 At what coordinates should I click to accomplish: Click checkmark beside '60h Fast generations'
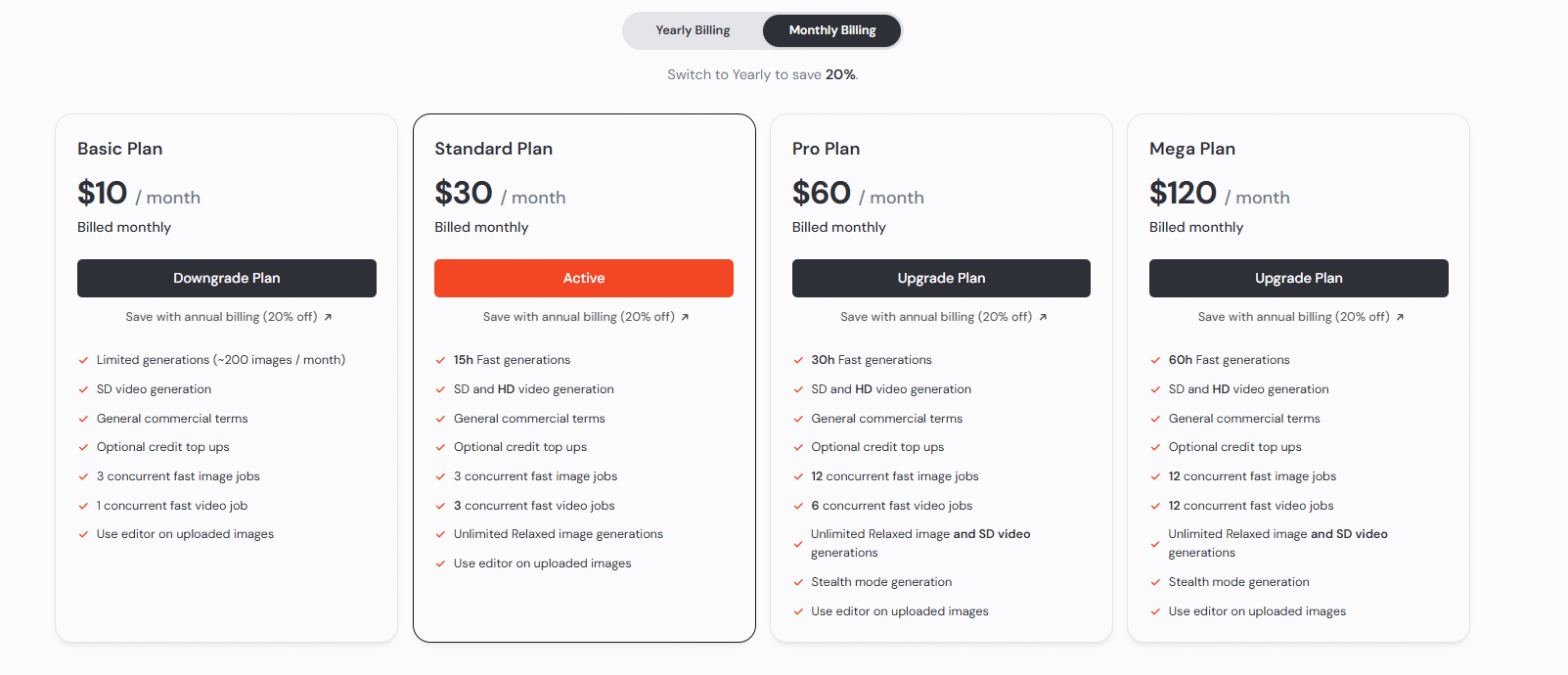click(1155, 360)
